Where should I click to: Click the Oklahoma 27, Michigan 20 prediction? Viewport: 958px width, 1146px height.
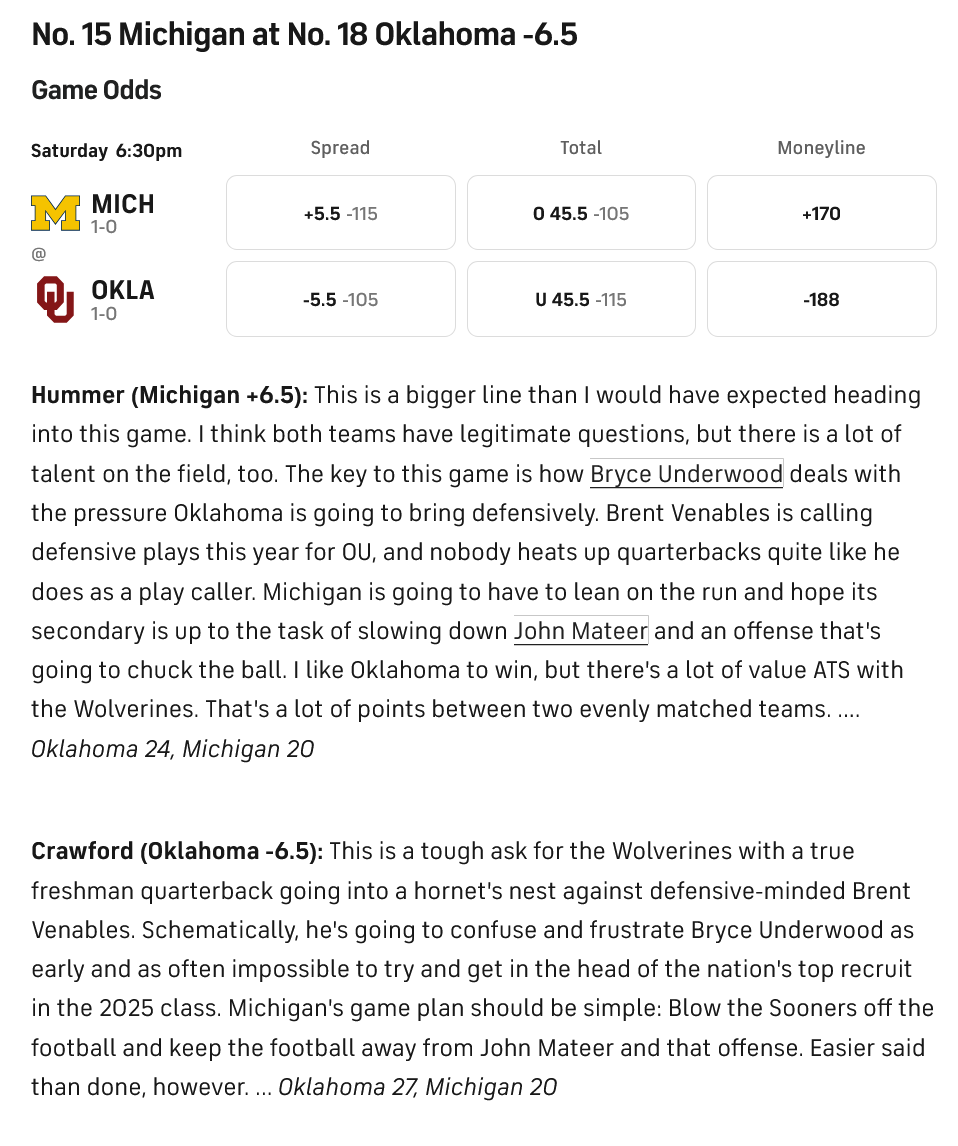coord(417,1087)
